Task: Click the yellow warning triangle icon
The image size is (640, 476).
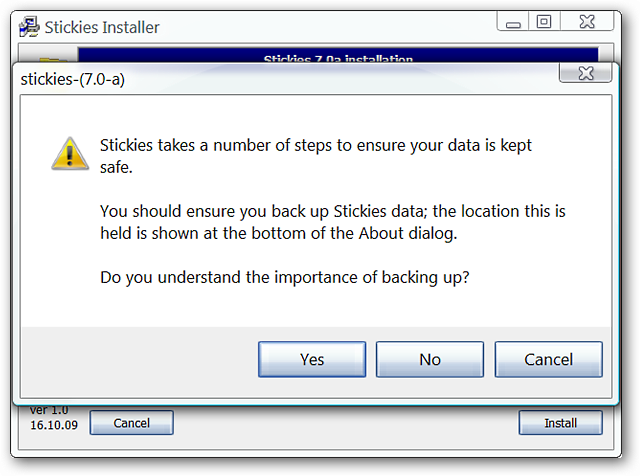Action: click(x=70, y=153)
